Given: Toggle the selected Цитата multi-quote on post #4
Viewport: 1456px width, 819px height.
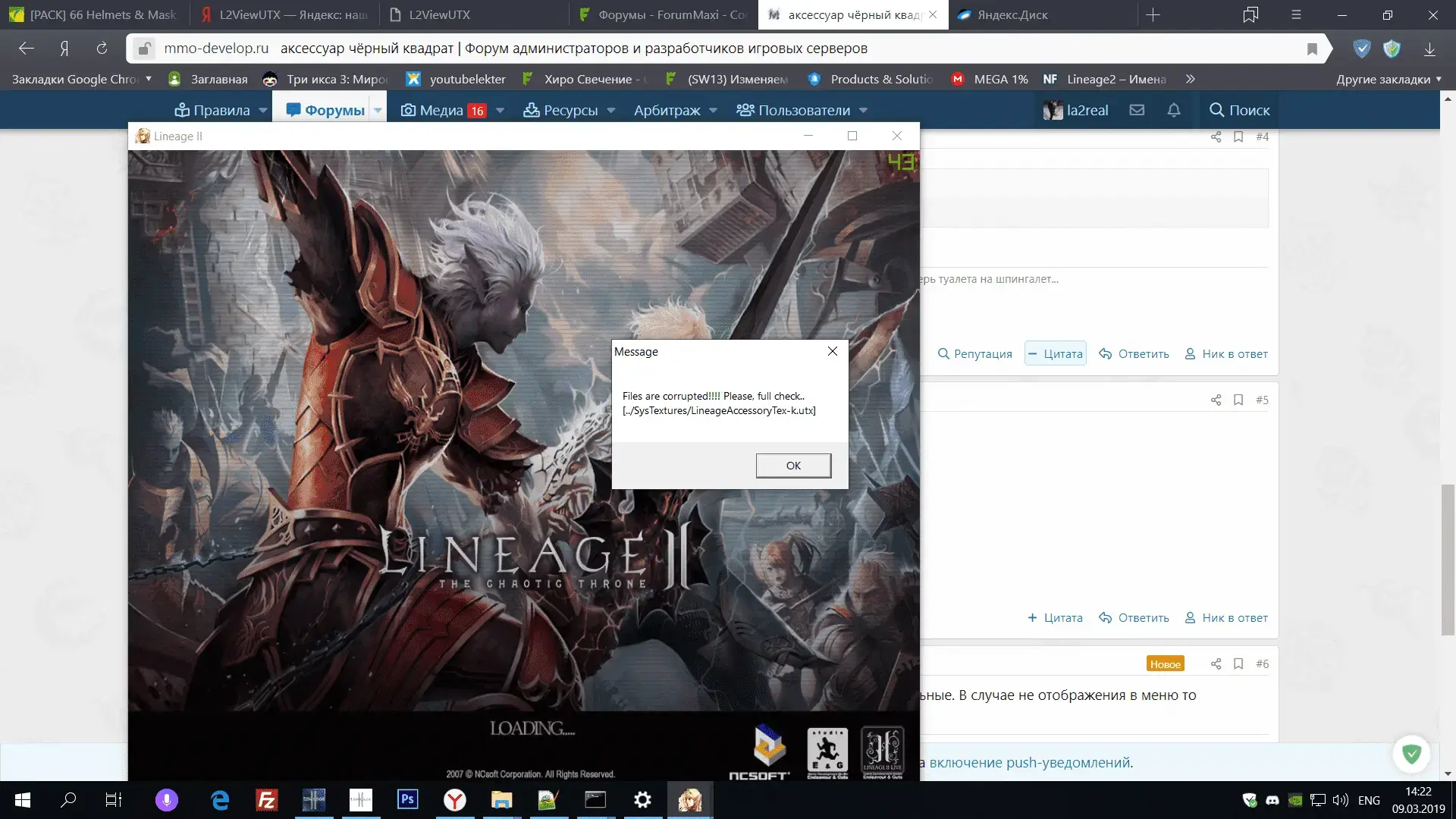Looking at the screenshot, I should point(1056,353).
